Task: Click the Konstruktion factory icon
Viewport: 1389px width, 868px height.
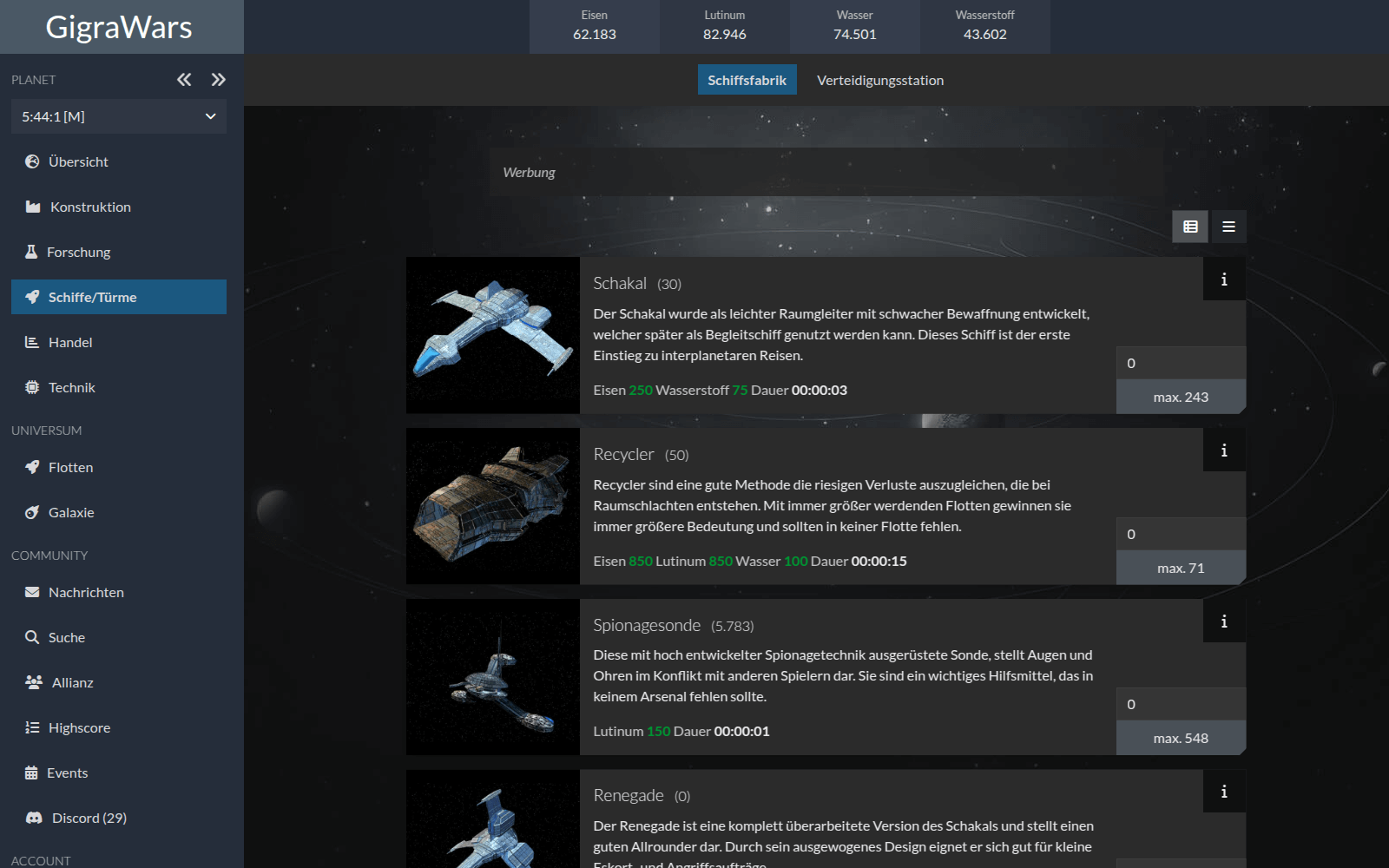Action: point(33,207)
